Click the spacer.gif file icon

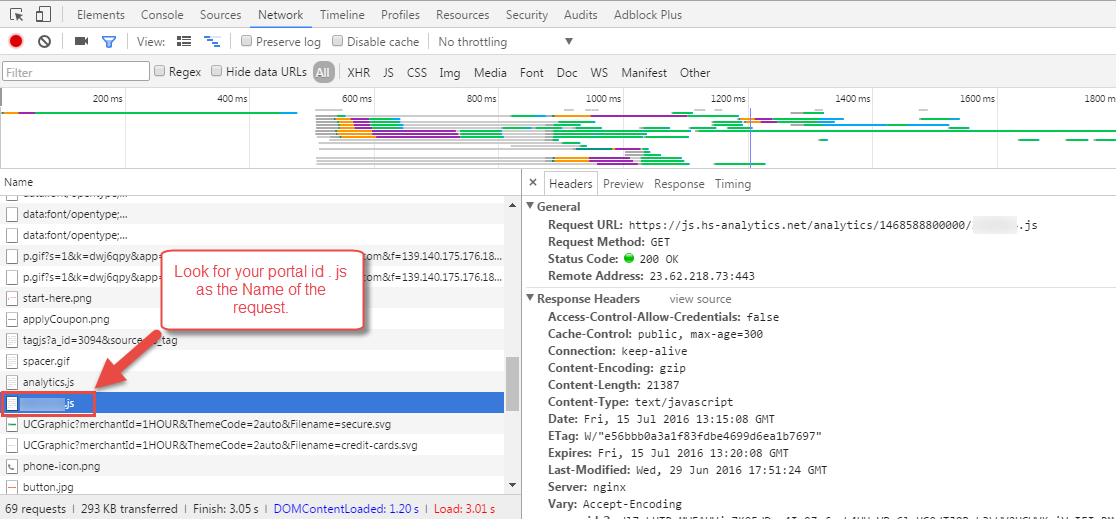point(11,361)
